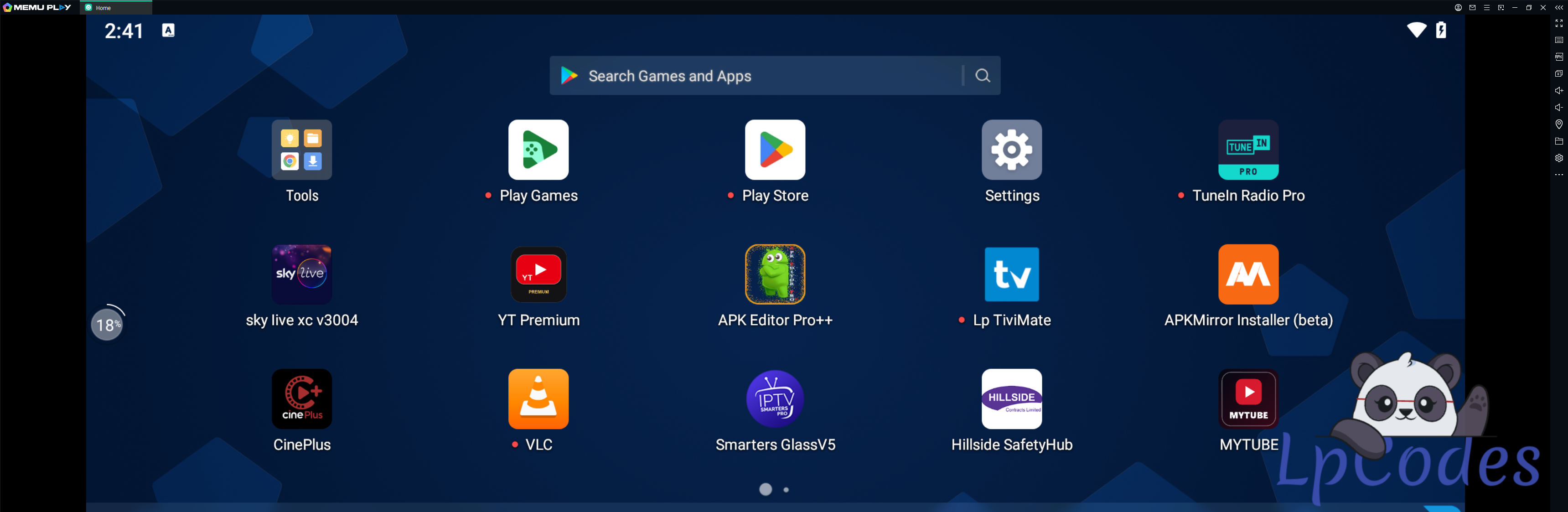Launch YT Premium app
Screen dimensions: 1568x512
(538, 274)
